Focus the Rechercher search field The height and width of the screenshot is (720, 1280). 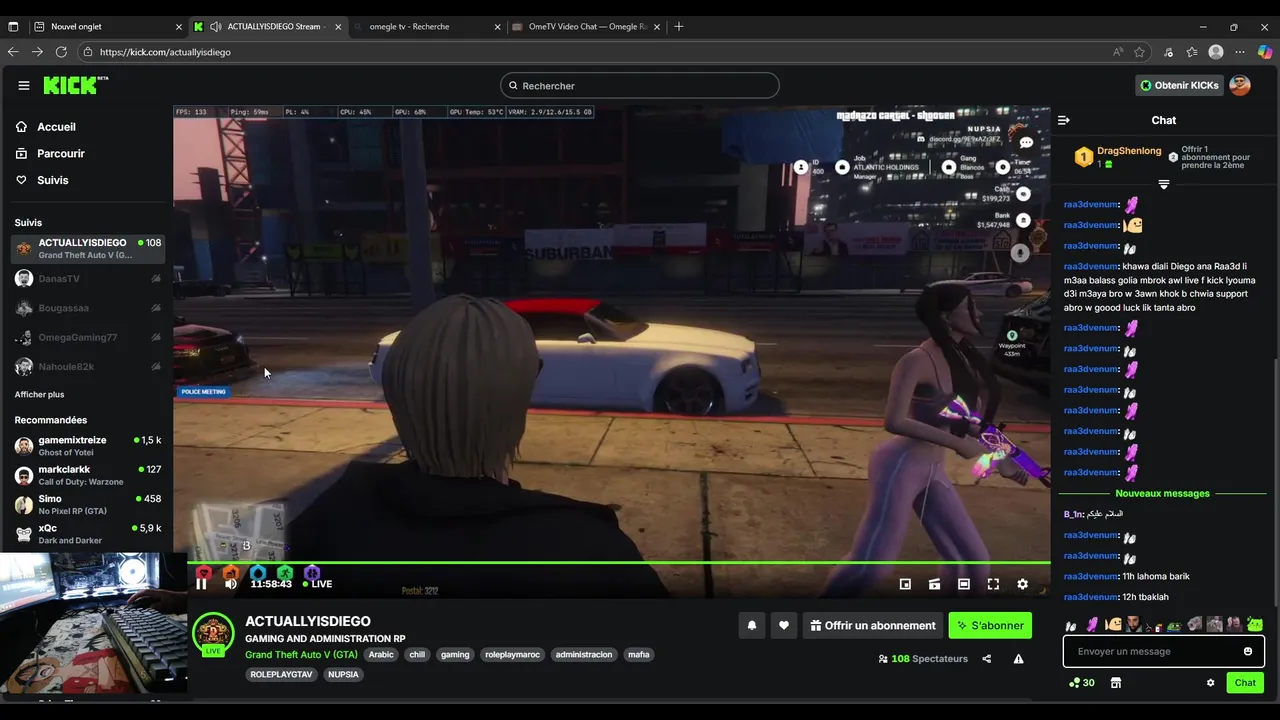tap(640, 86)
